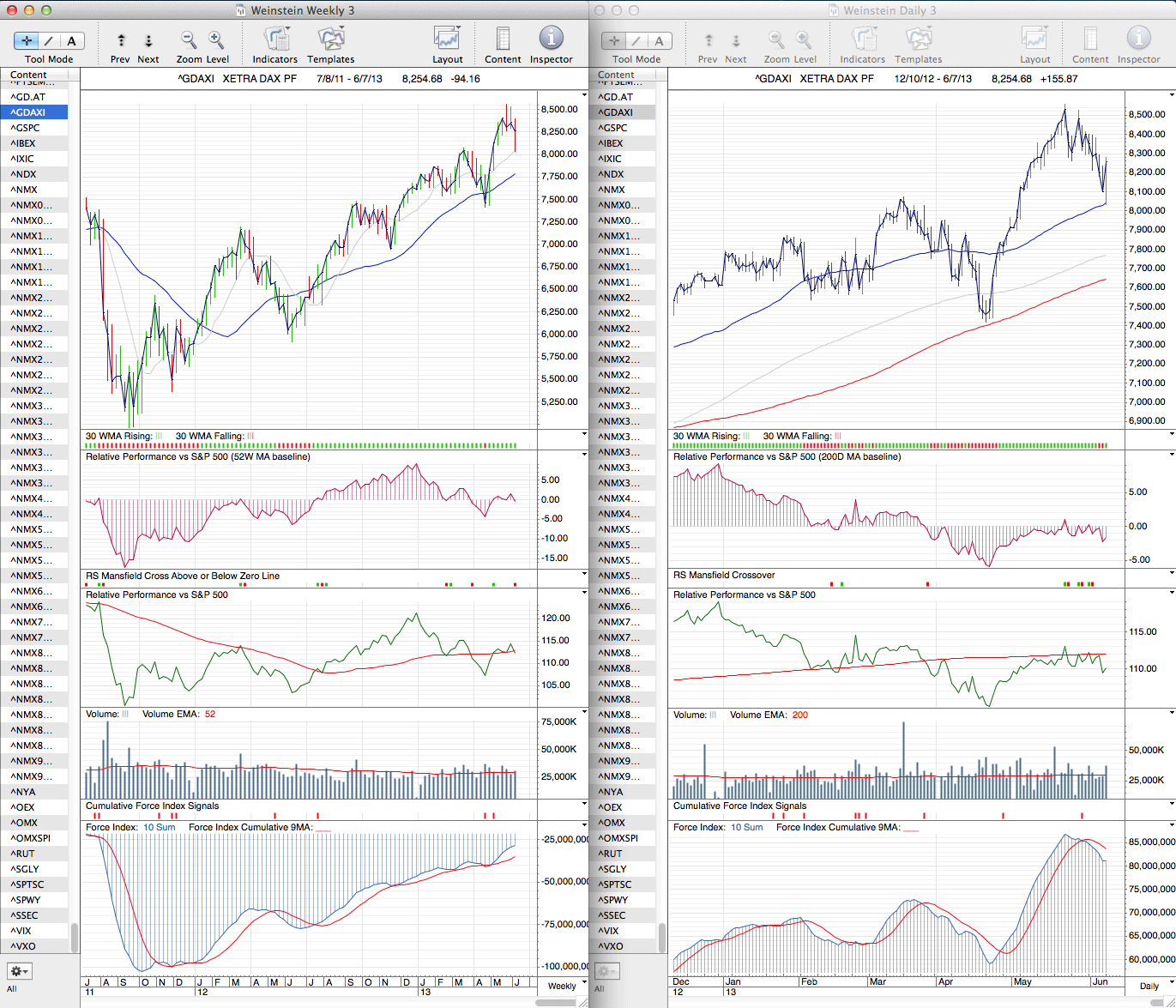Select crosshair tool mode in Weekly window
1176x1008 pixels.
pos(27,40)
